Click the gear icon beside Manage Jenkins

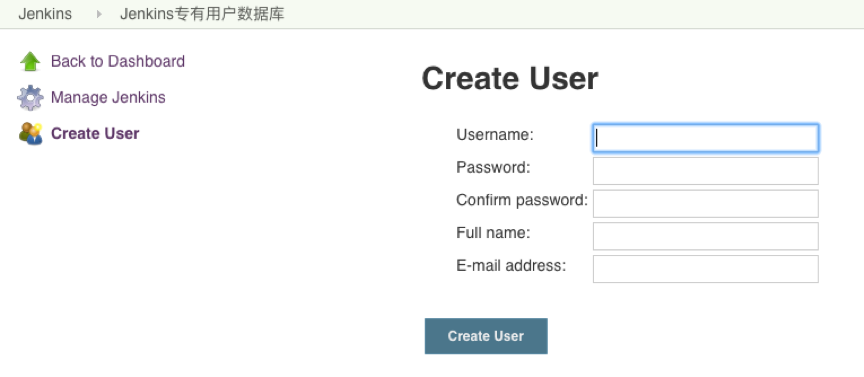pyautogui.click(x=30, y=98)
